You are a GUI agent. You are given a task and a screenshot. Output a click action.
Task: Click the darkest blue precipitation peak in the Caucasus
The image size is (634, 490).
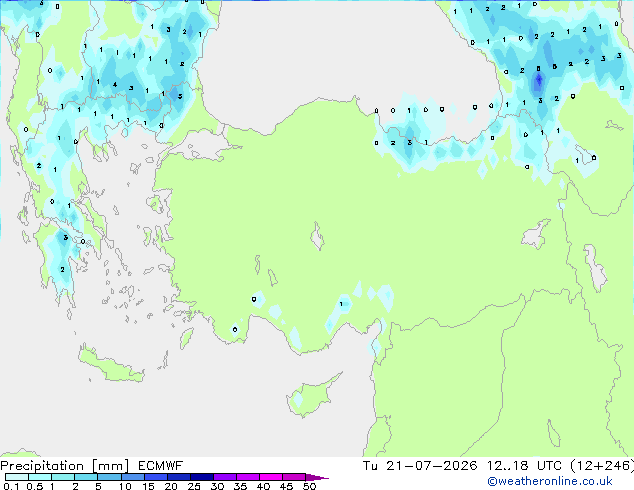538,81
